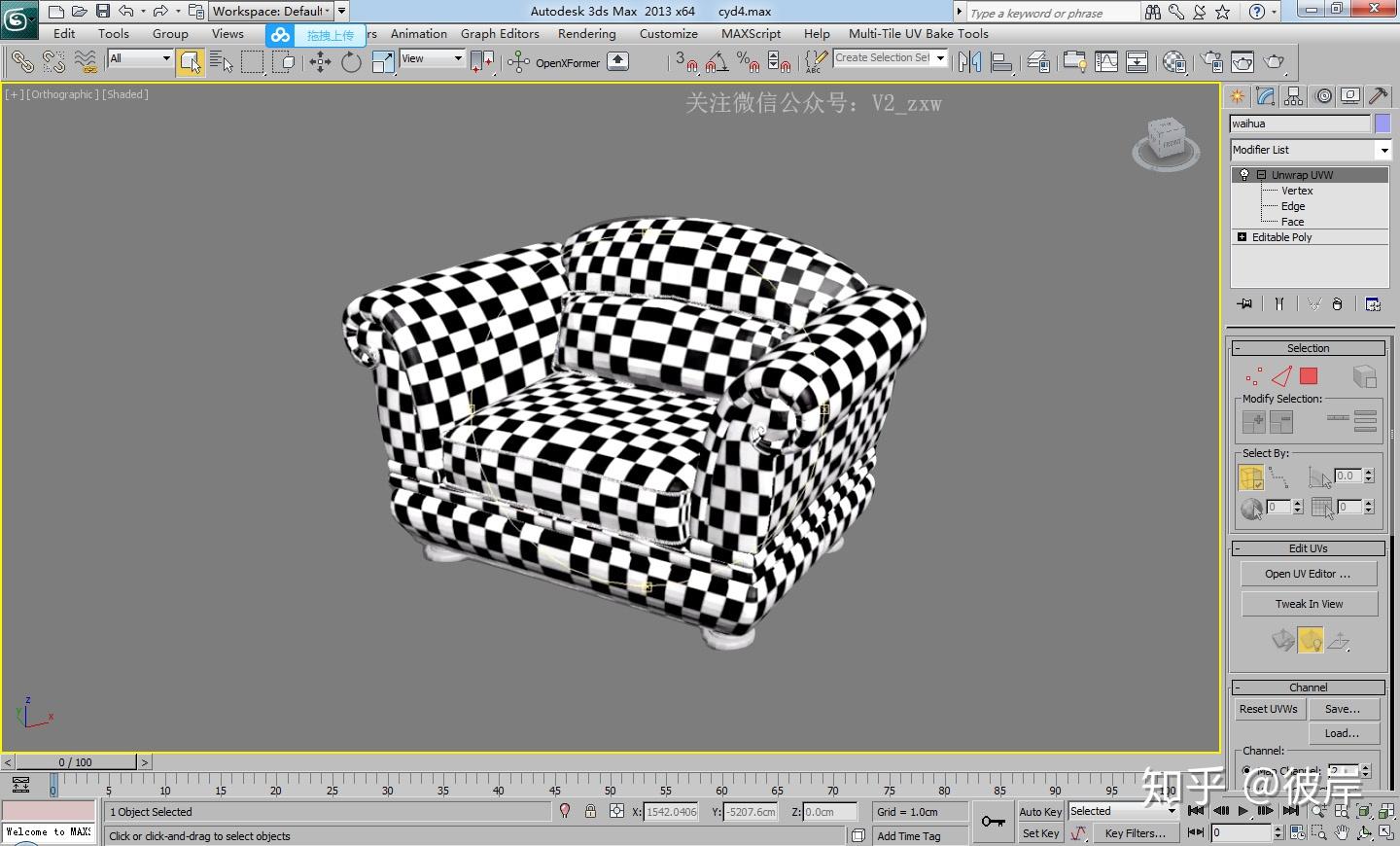Select the Move transform tool

(320, 62)
